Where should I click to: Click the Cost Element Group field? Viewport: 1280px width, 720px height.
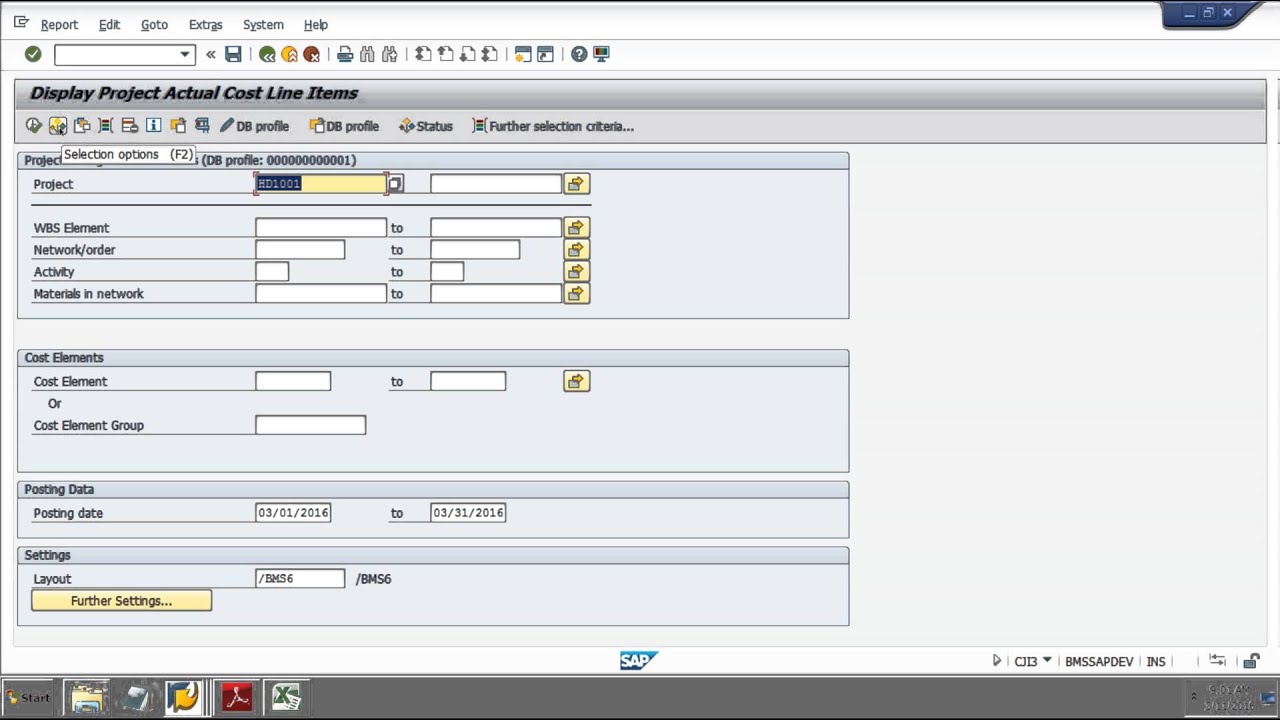(x=311, y=425)
